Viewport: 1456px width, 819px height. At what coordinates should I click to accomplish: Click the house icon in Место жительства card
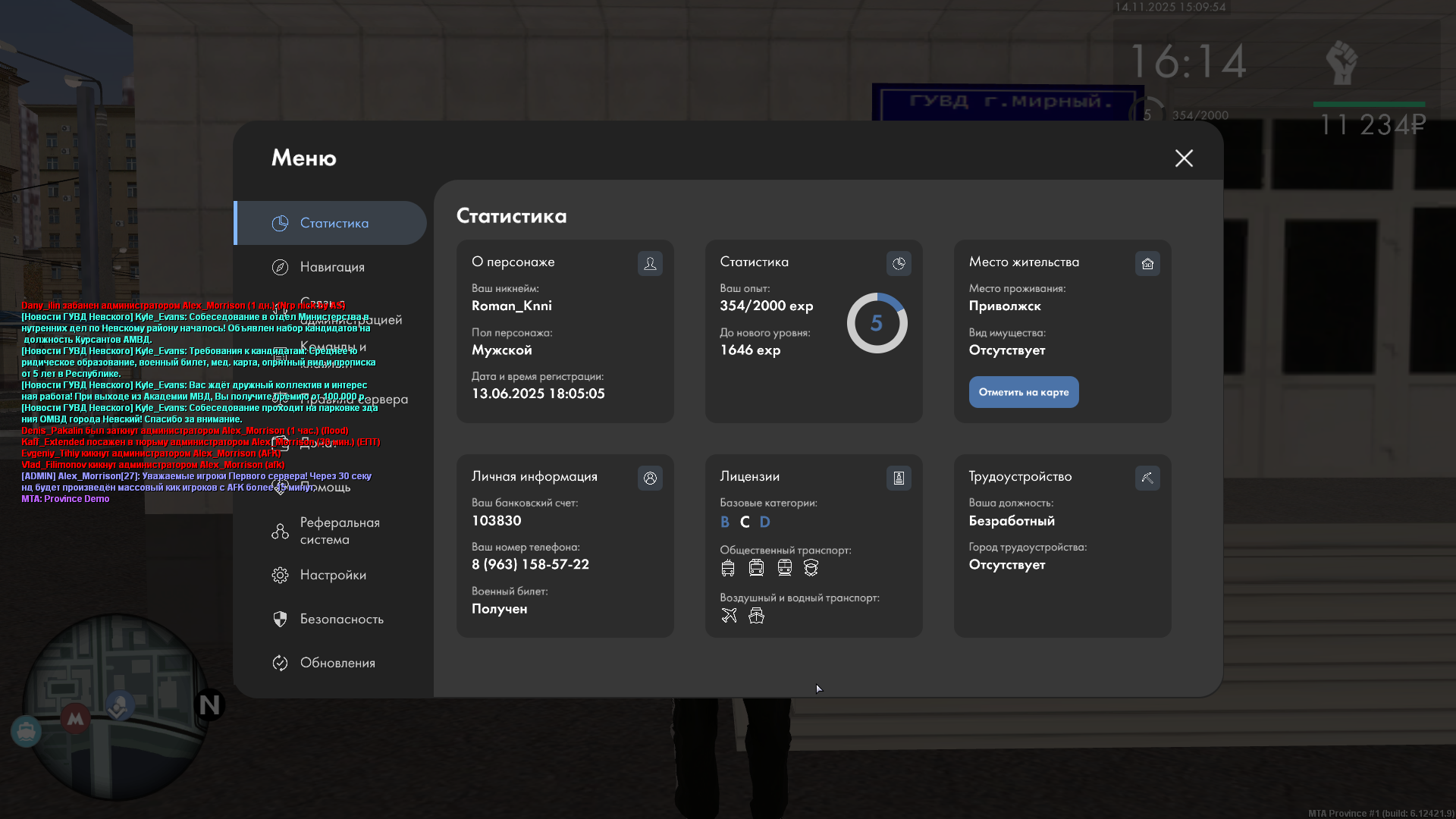tap(1147, 263)
